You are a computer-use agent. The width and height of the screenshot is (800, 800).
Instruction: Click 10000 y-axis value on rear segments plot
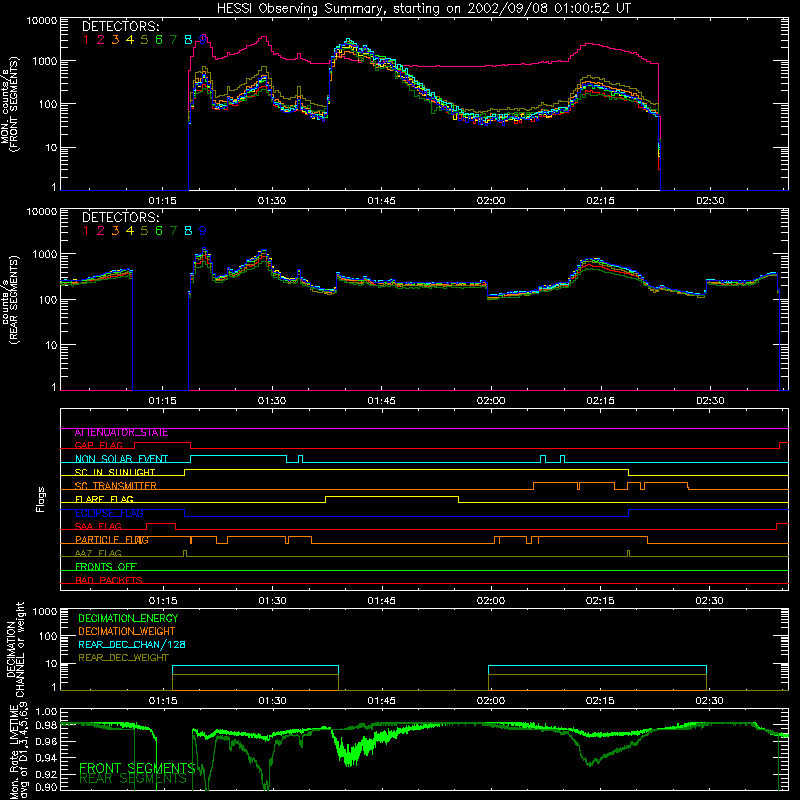tap(42, 212)
